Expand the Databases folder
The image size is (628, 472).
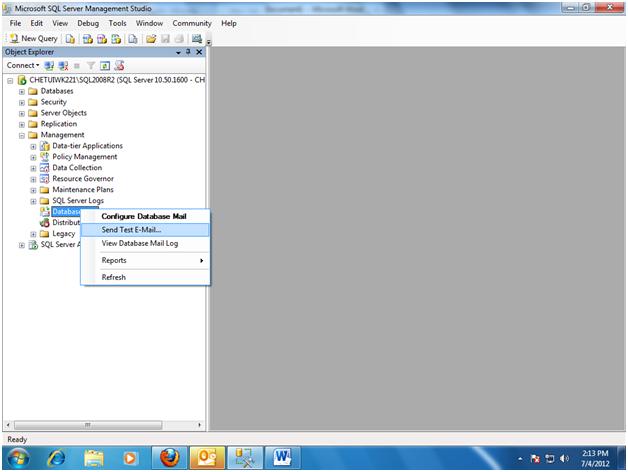(22, 92)
